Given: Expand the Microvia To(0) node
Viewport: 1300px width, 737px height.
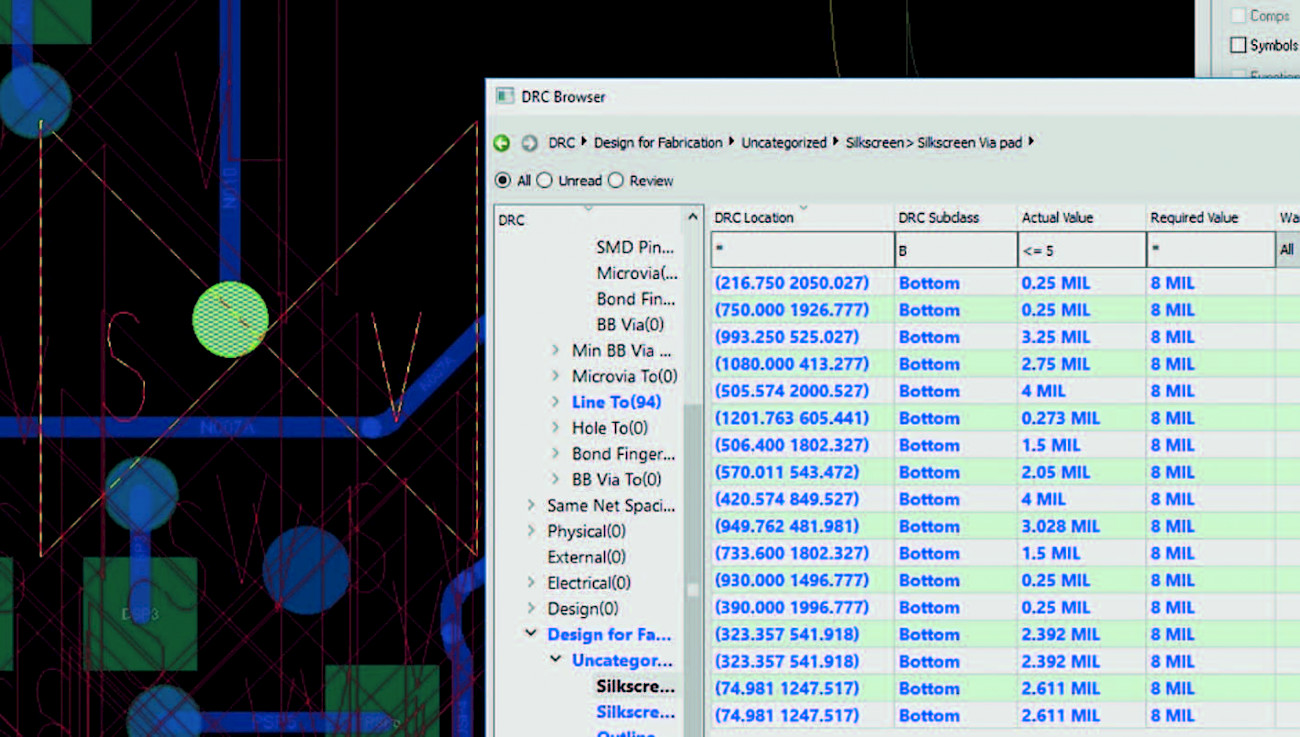Looking at the screenshot, I should [555, 376].
